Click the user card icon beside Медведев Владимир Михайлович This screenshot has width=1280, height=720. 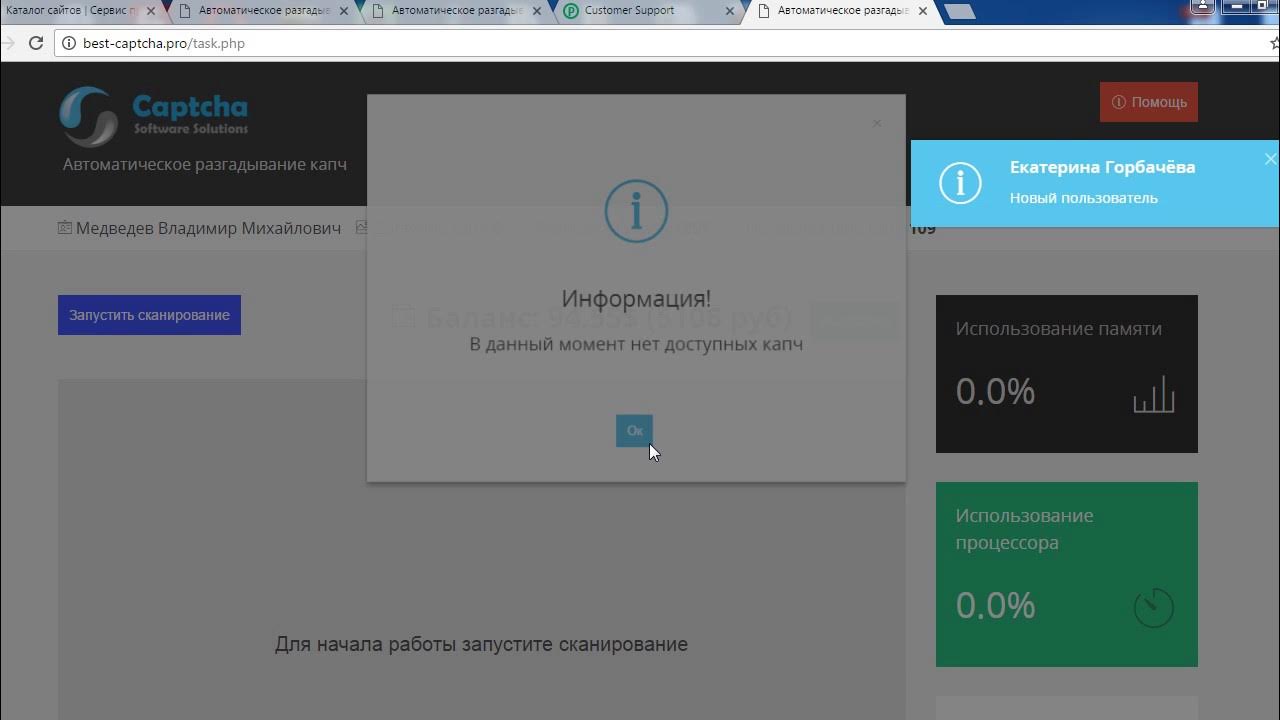[x=65, y=228]
